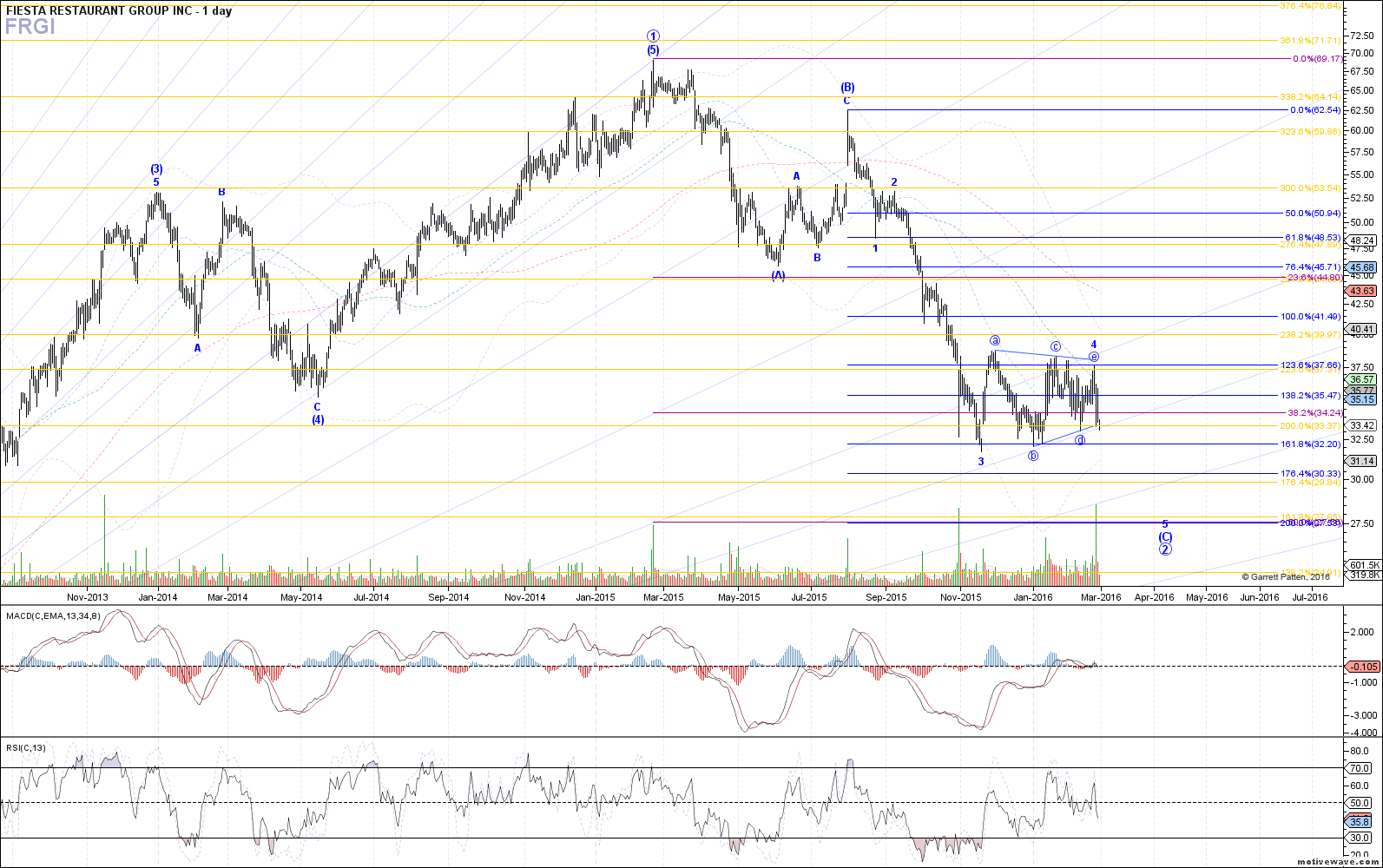Select the circled d triangle wave label

coord(1080,440)
